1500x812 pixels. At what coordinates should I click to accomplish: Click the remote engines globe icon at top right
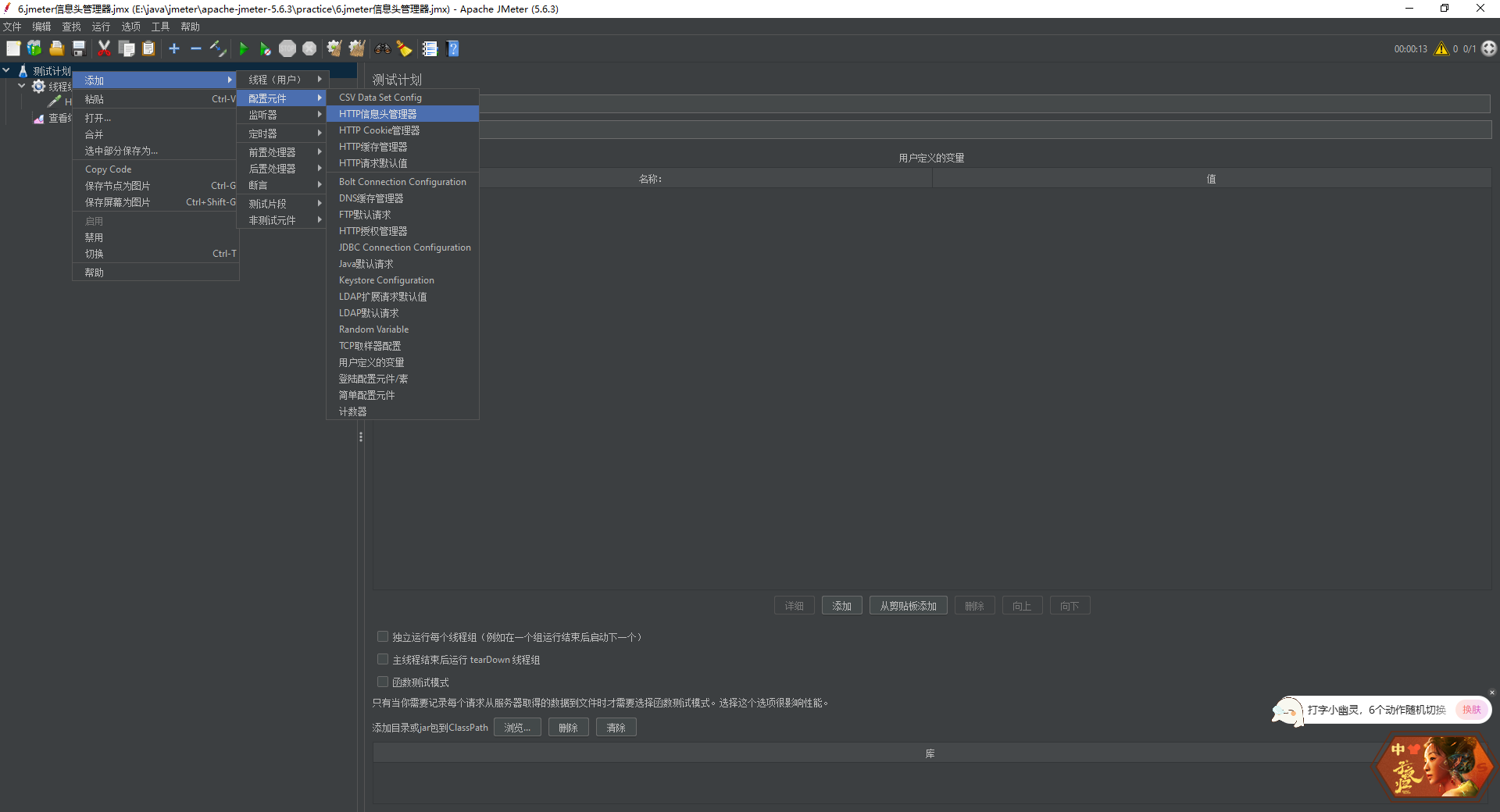click(x=1489, y=48)
